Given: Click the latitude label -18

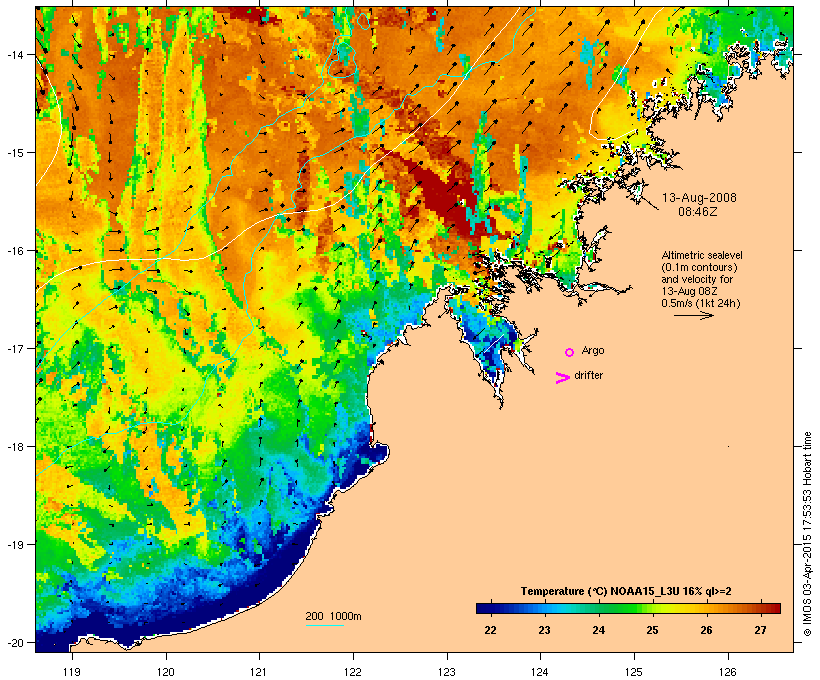Looking at the screenshot, I should point(14,447).
